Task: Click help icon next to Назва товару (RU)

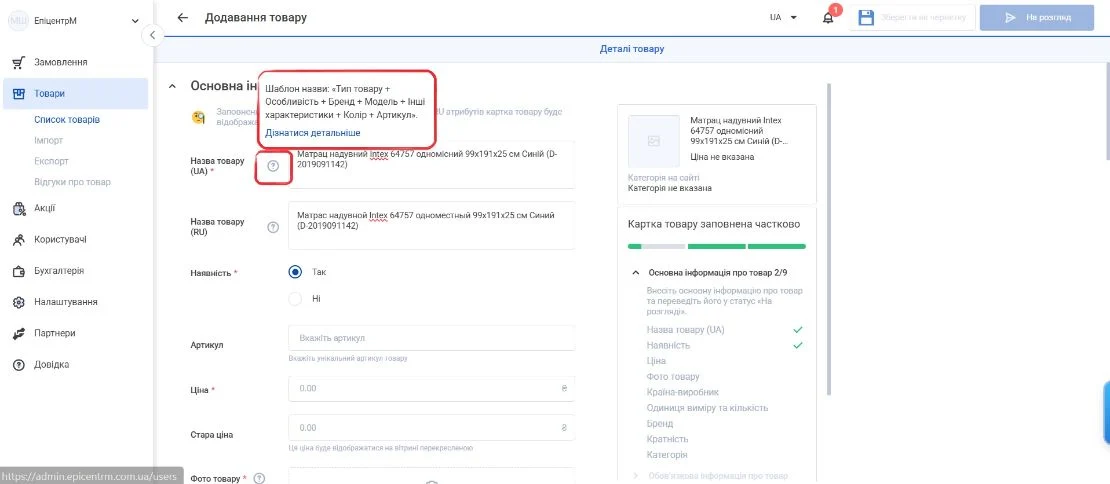Action: pos(273,226)
